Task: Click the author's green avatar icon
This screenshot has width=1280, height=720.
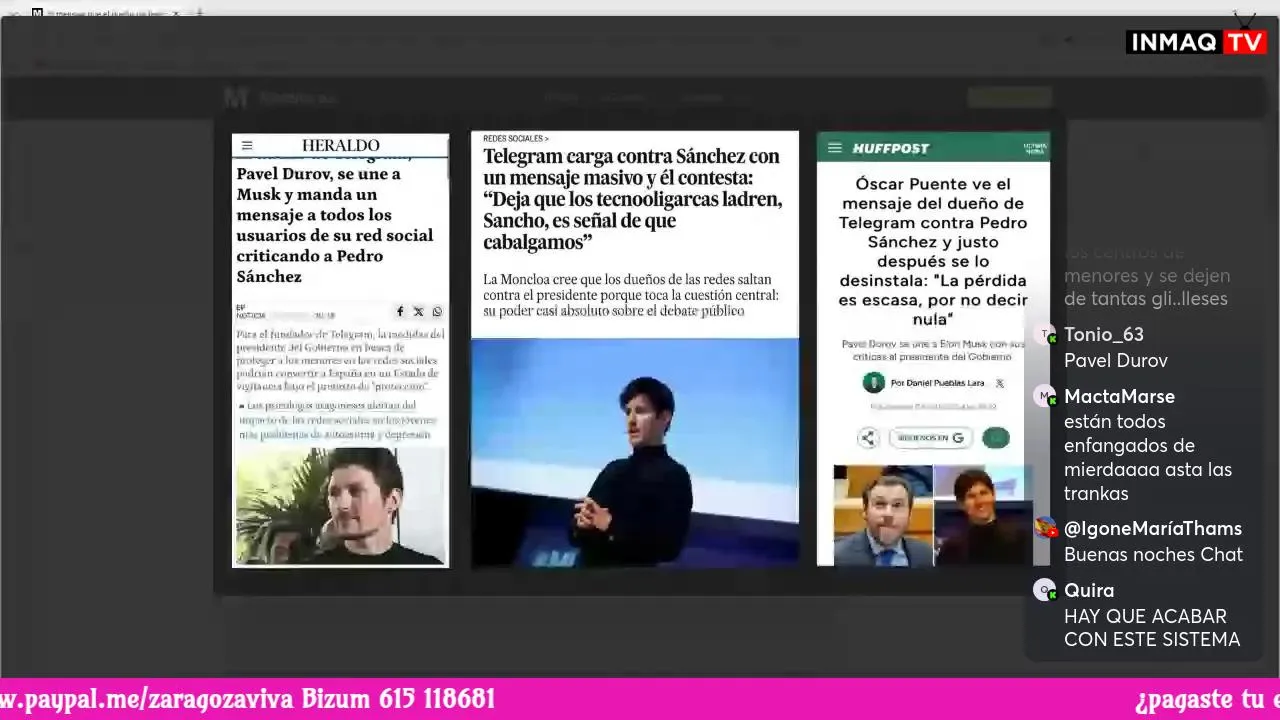Action: tap(873, 383)
